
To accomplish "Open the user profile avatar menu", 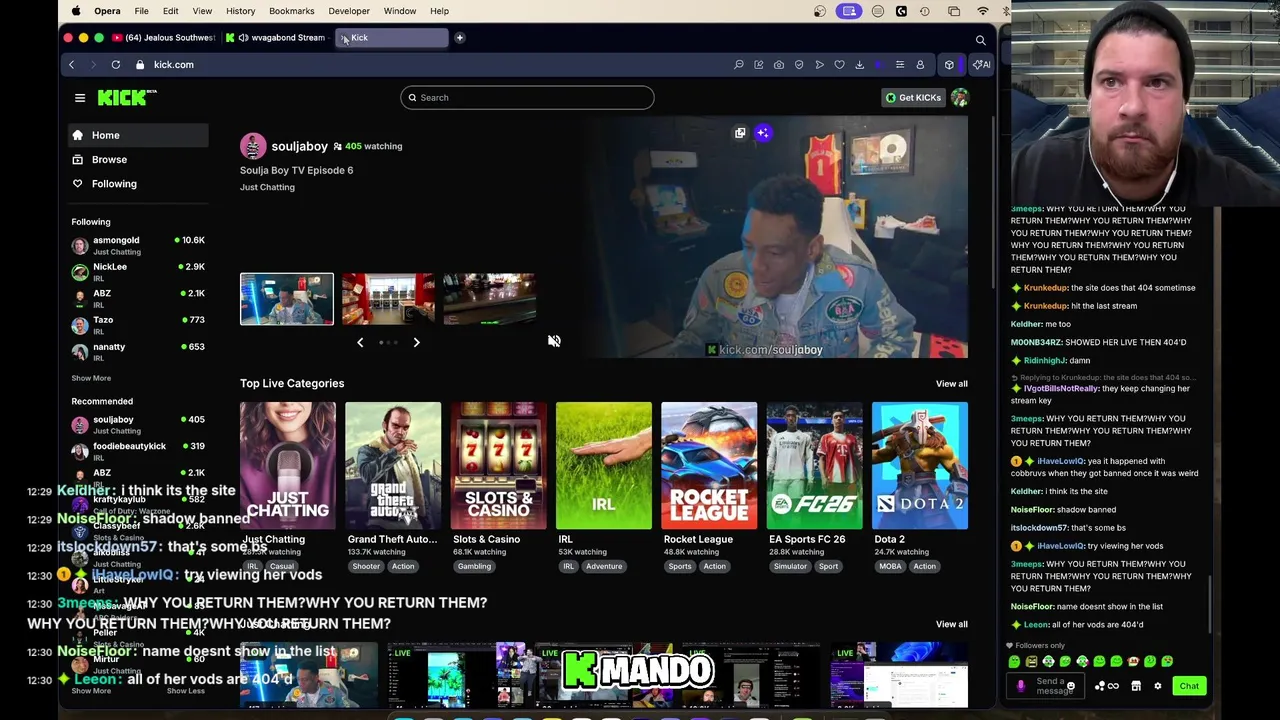I will pos(960,97).
